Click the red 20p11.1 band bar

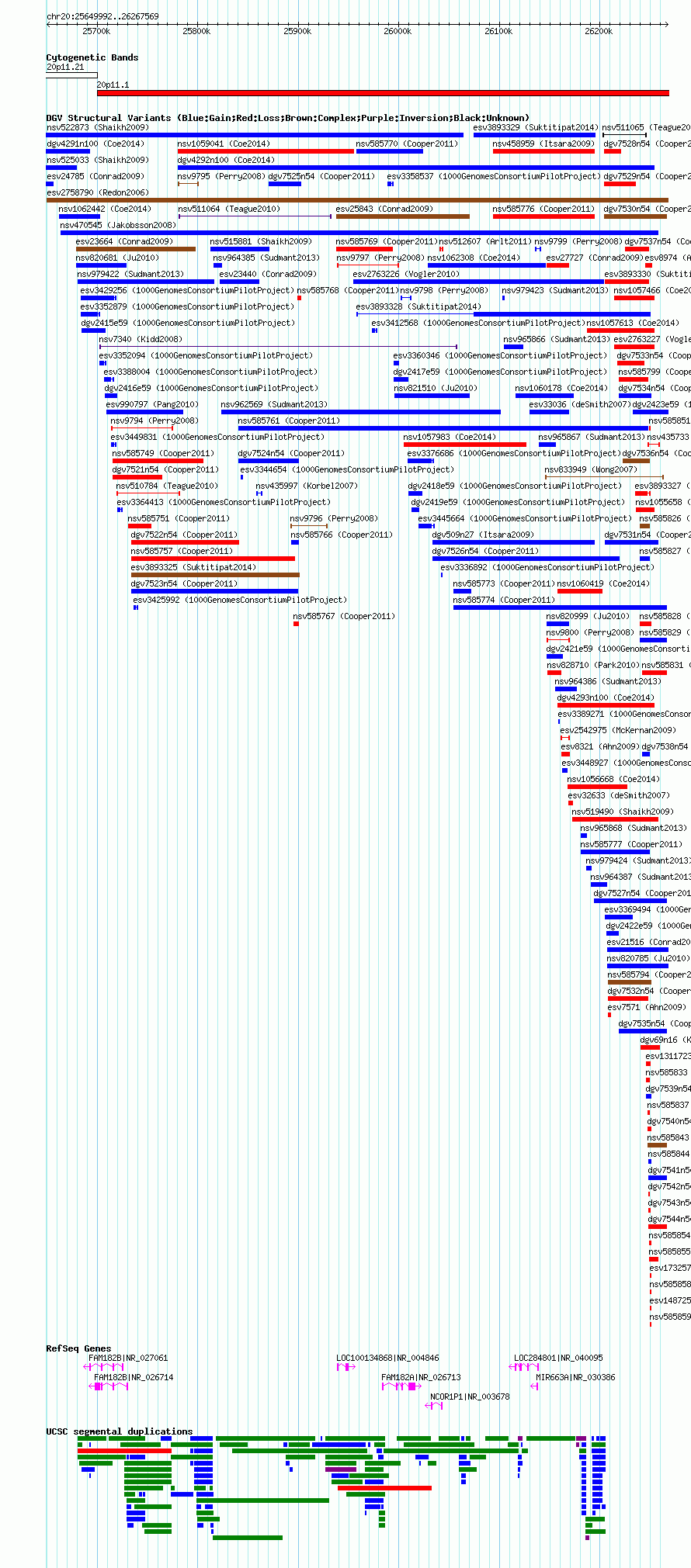383,93
